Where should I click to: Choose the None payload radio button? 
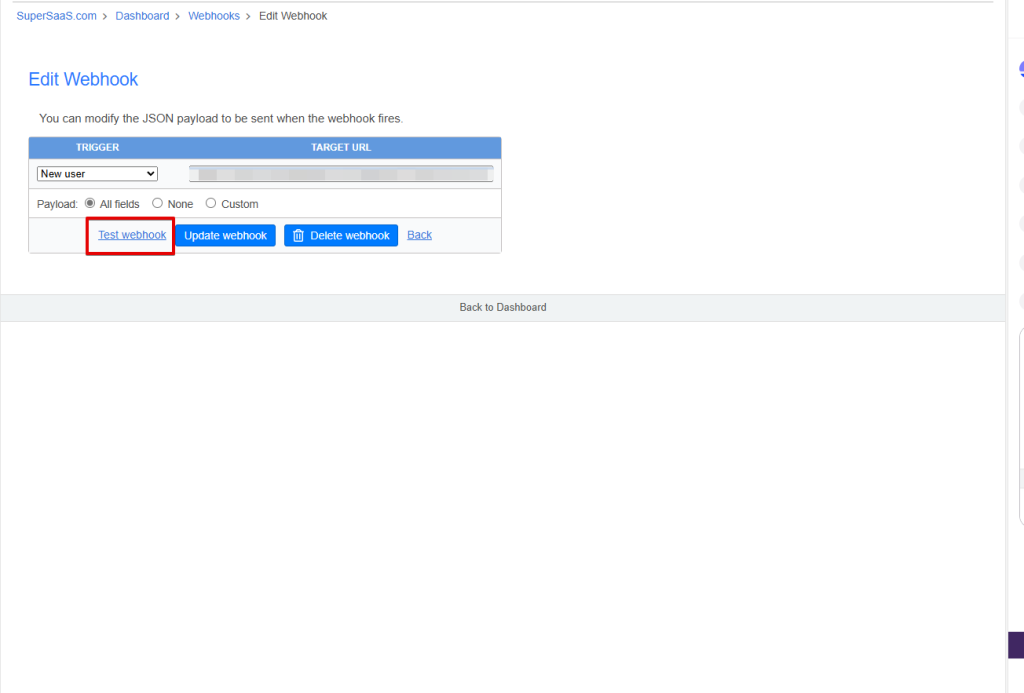click(x=157, y=203)
